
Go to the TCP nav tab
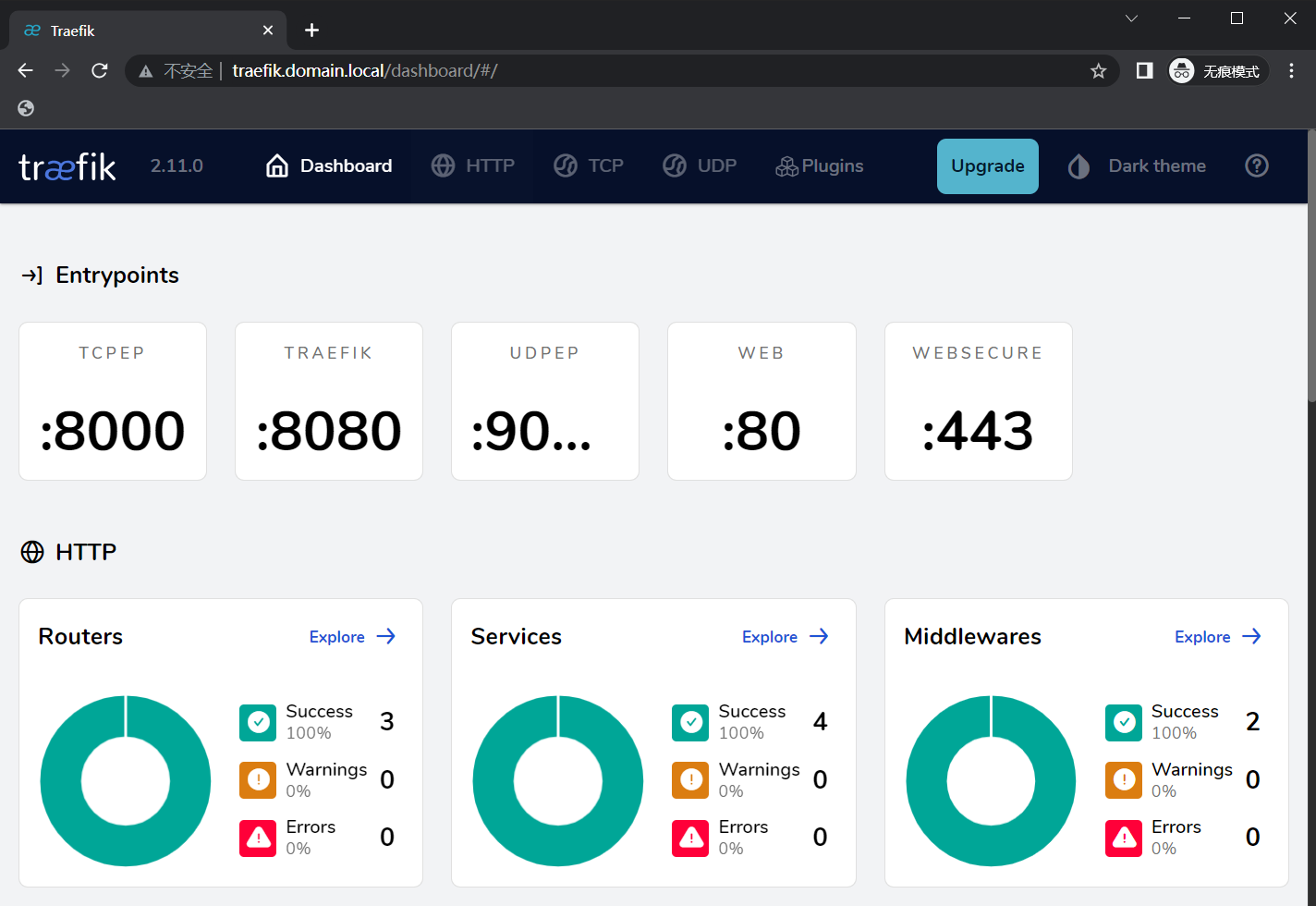click(589, 165)
